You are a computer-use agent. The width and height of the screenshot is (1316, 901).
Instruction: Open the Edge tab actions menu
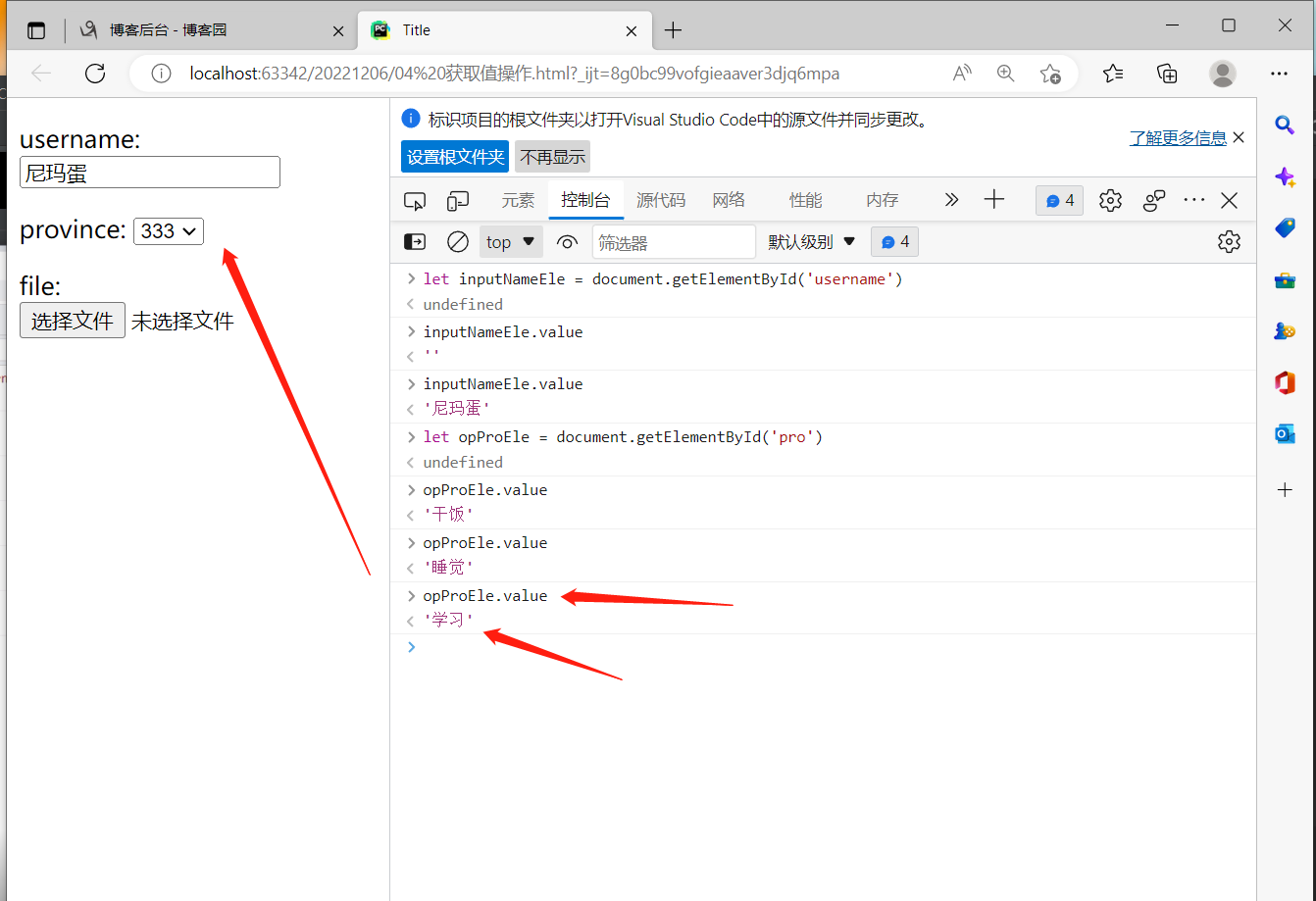point(36,30)
